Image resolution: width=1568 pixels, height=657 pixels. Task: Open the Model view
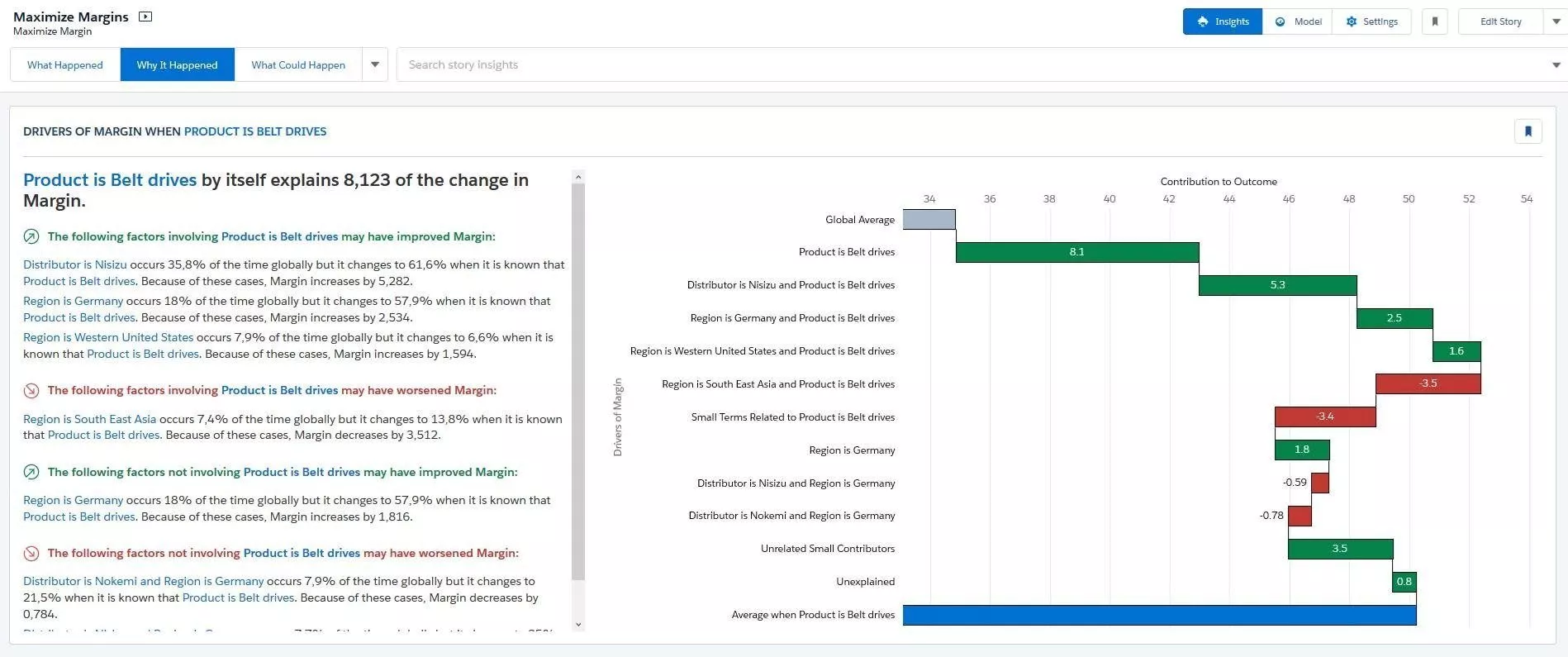[x=1297, y=21]
